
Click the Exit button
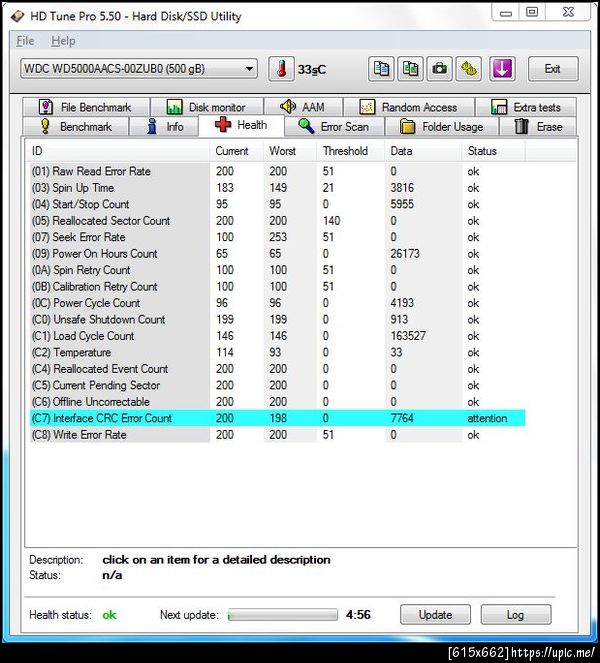pyautogui.click(x=553, y=69)
